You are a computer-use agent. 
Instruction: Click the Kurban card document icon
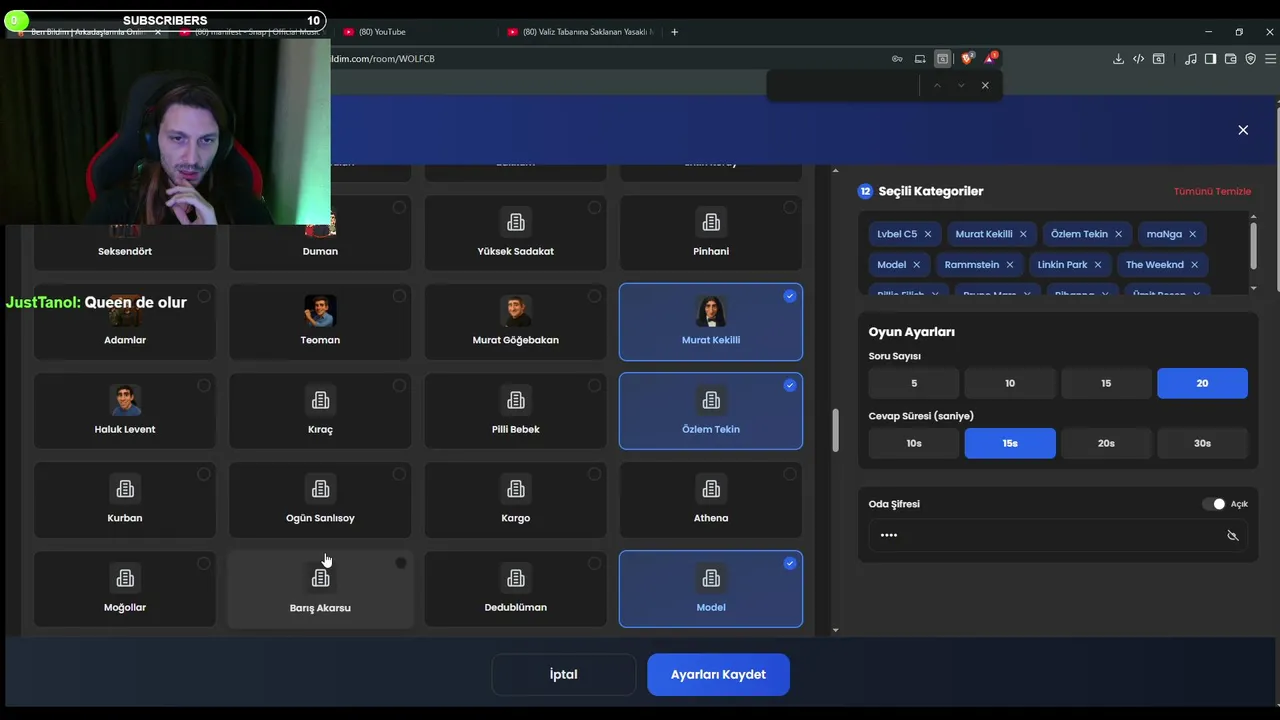pos(125,489)
